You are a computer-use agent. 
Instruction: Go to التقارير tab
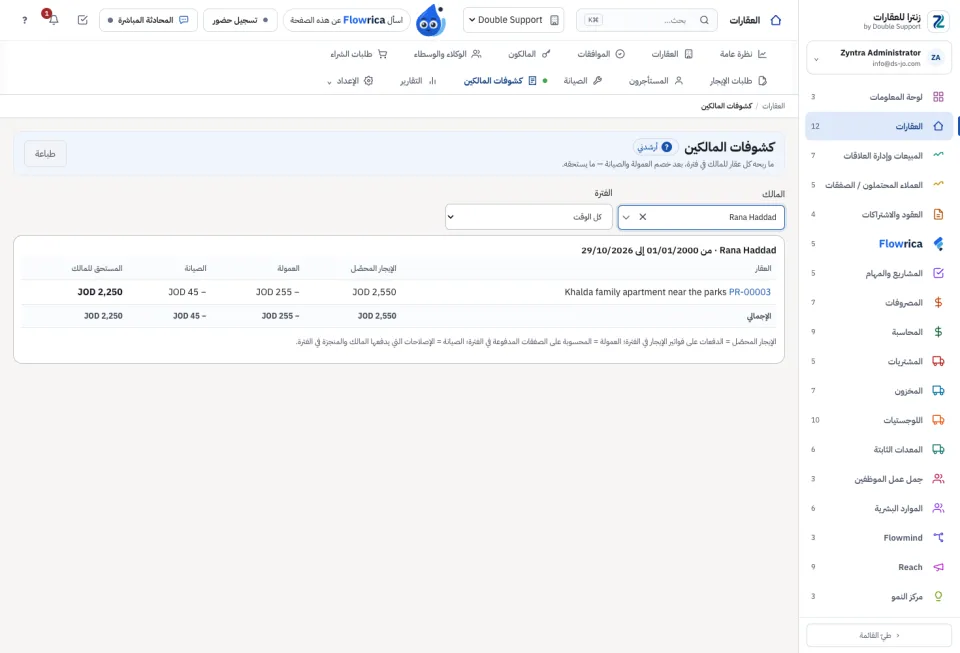click(418, 81)
